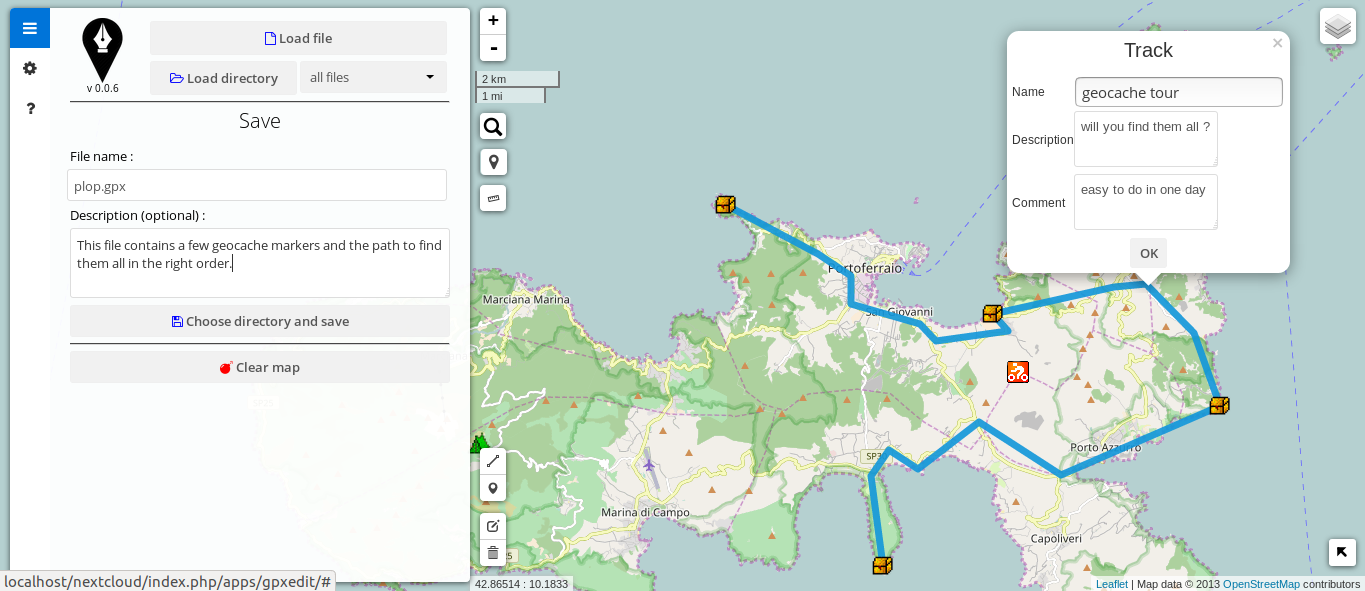Screen dimensions: 1365x591
Task: Click the green tree marker
Action: (x=479, y=443)
